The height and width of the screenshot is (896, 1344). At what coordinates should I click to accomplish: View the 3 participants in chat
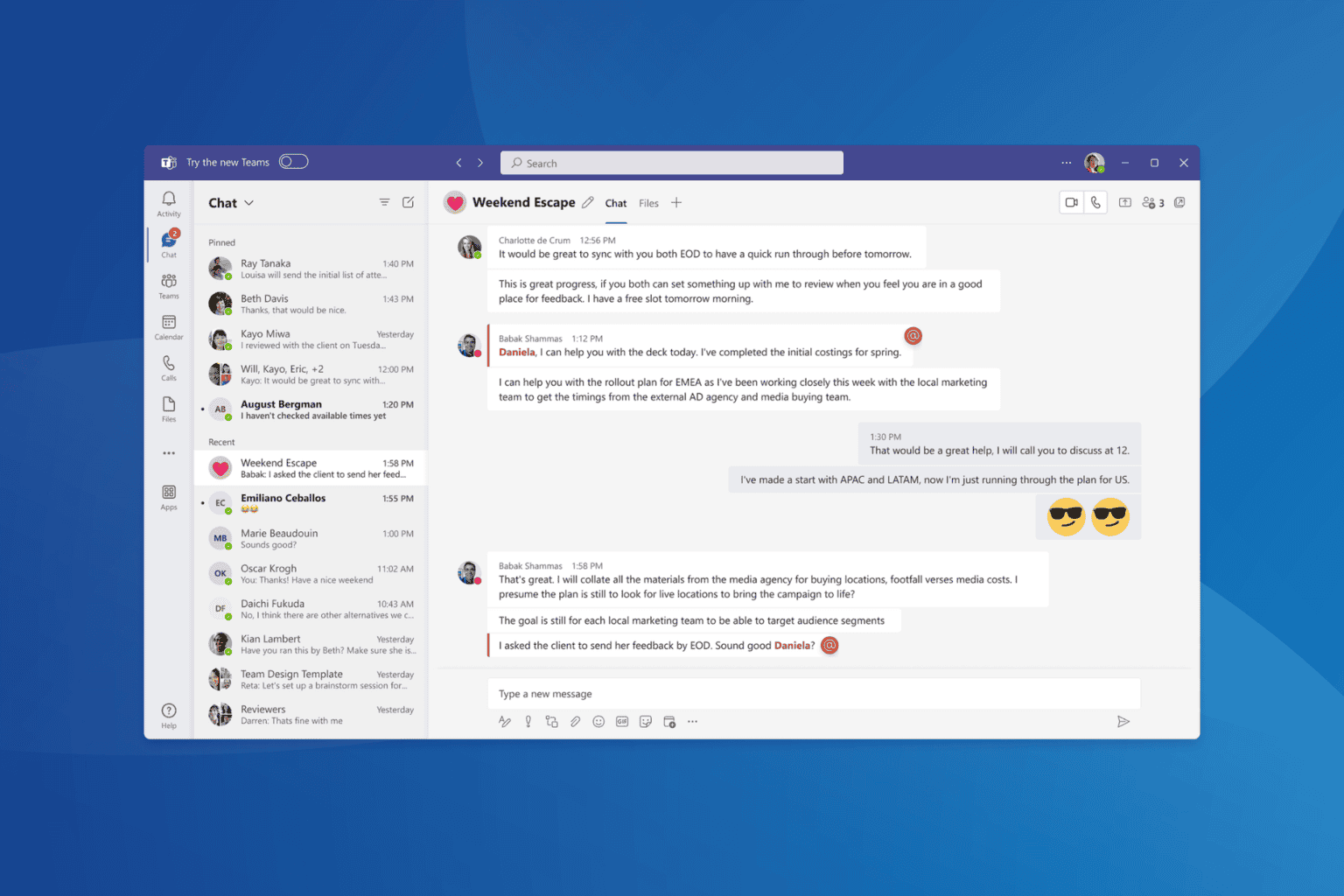(1153, 203)
